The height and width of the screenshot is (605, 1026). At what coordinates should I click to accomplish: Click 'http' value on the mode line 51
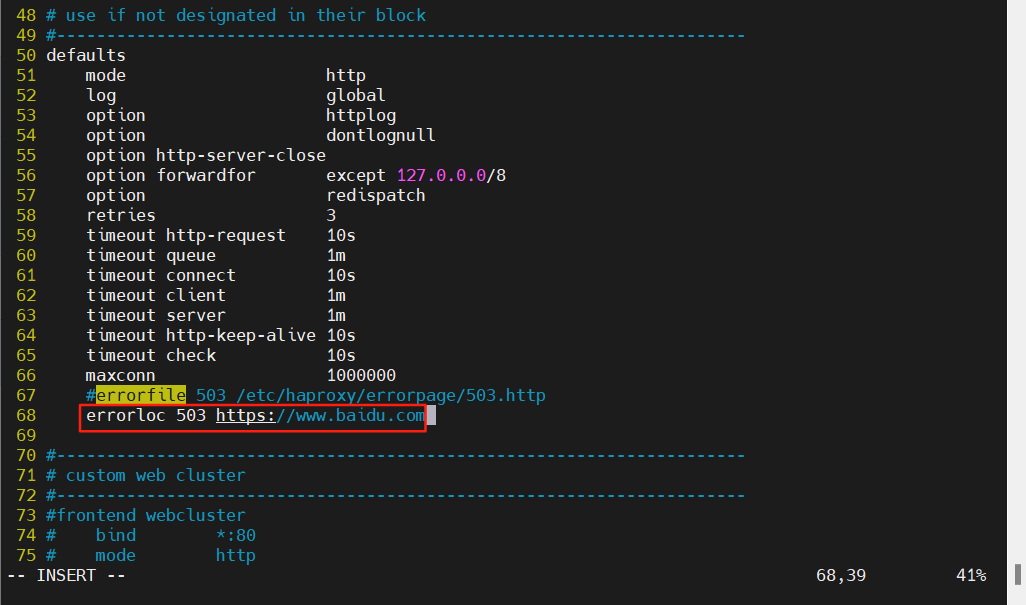[x=345, y=76]
